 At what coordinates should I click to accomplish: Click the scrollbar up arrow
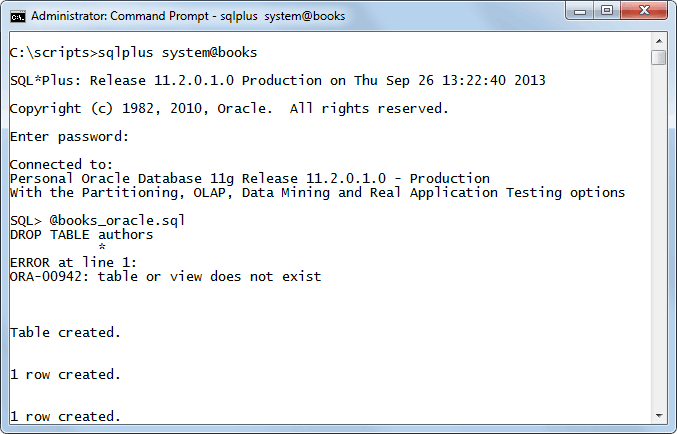[x=659, y=41]
